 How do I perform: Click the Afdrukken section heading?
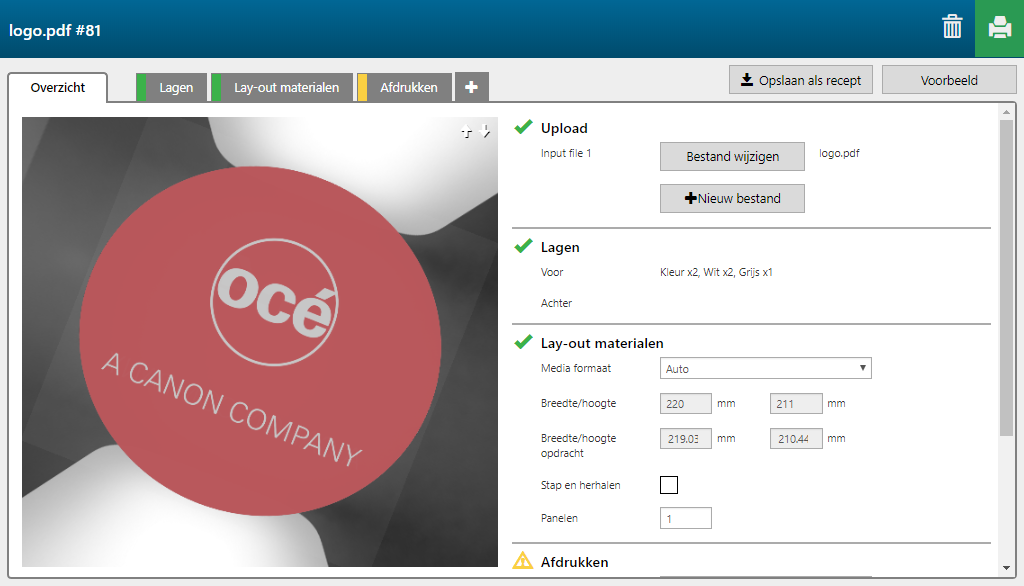(x=575, y=562)
